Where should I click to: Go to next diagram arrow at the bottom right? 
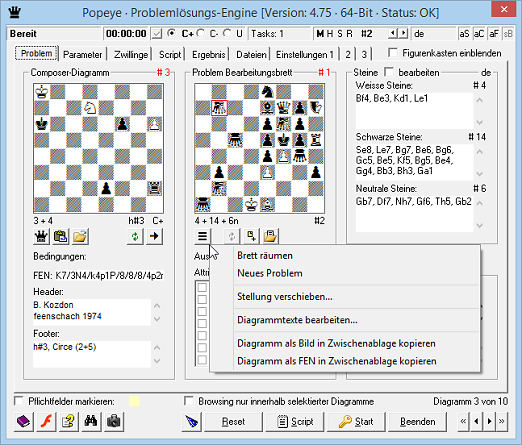489,422
